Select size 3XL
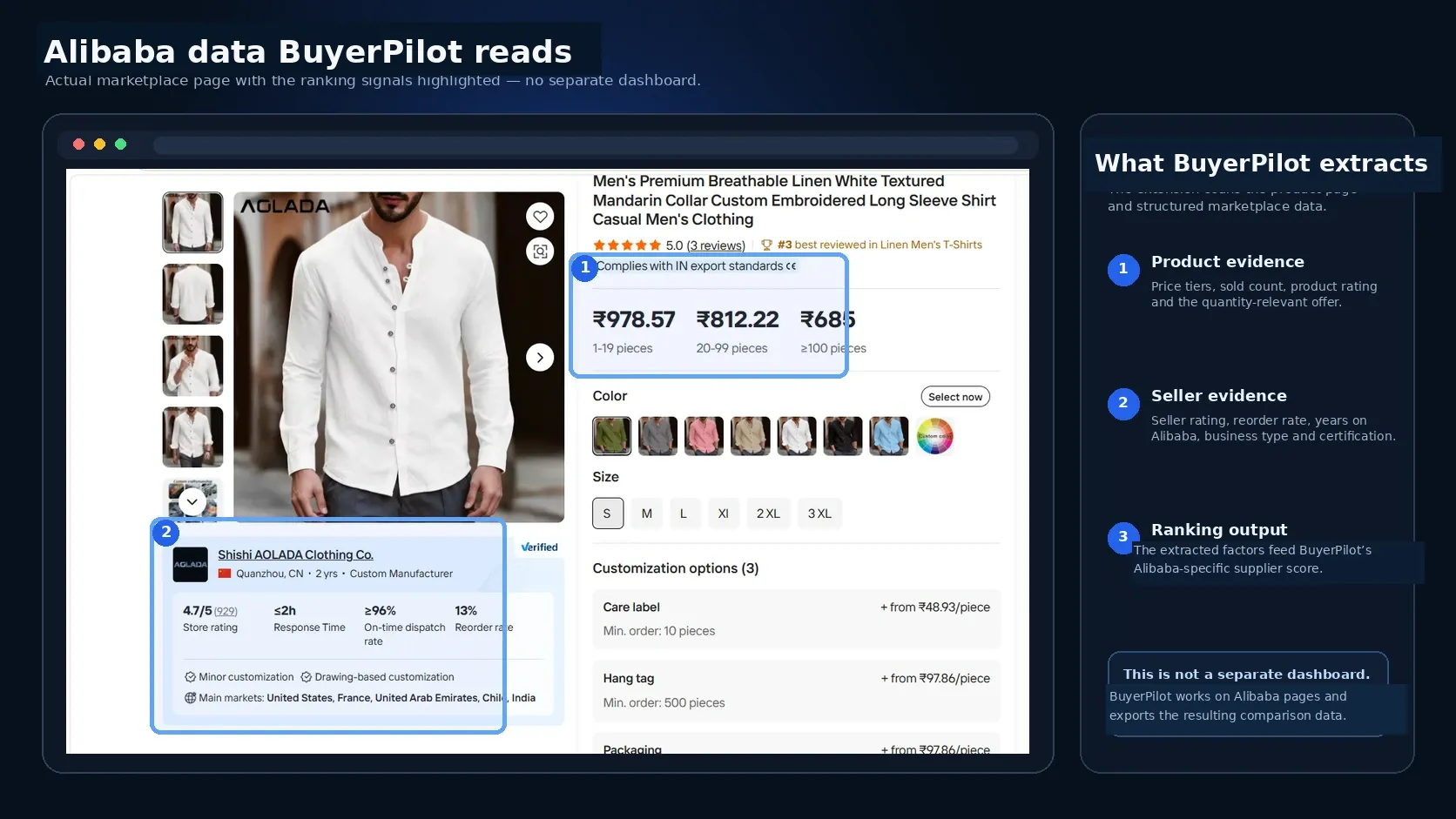Image resolution: width=1456 pixels, height=819 pixels. coord(819,514)
